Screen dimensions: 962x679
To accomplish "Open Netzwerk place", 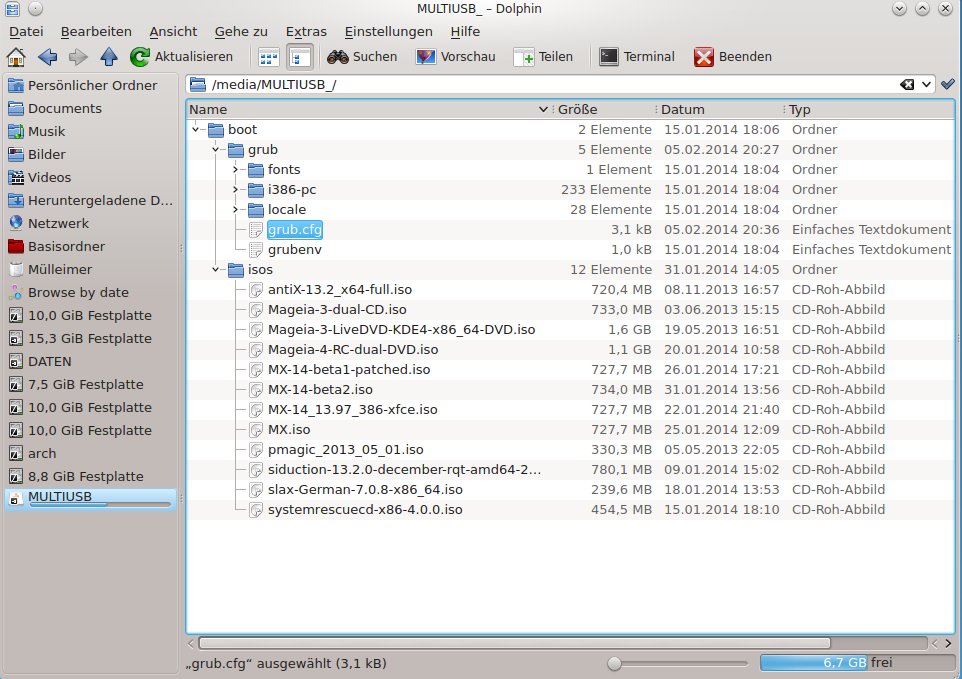I will pyautogui.click(x=91, y=223).
